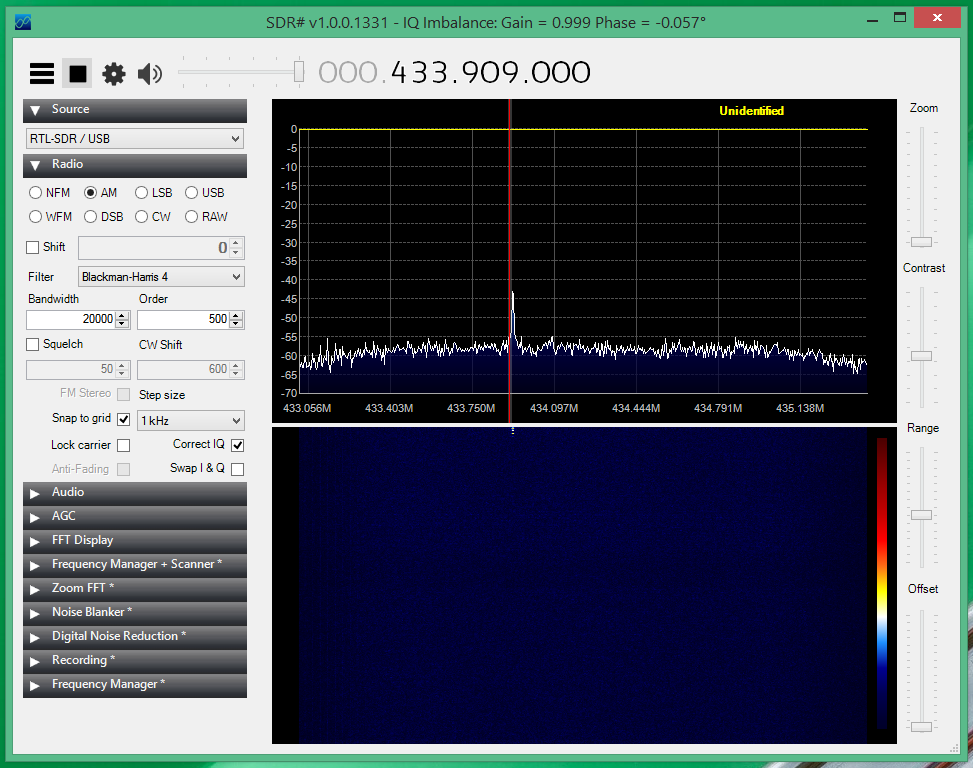Close the SDR# window
The height and width of the screenshot is (768, 973).
[938, 18]
